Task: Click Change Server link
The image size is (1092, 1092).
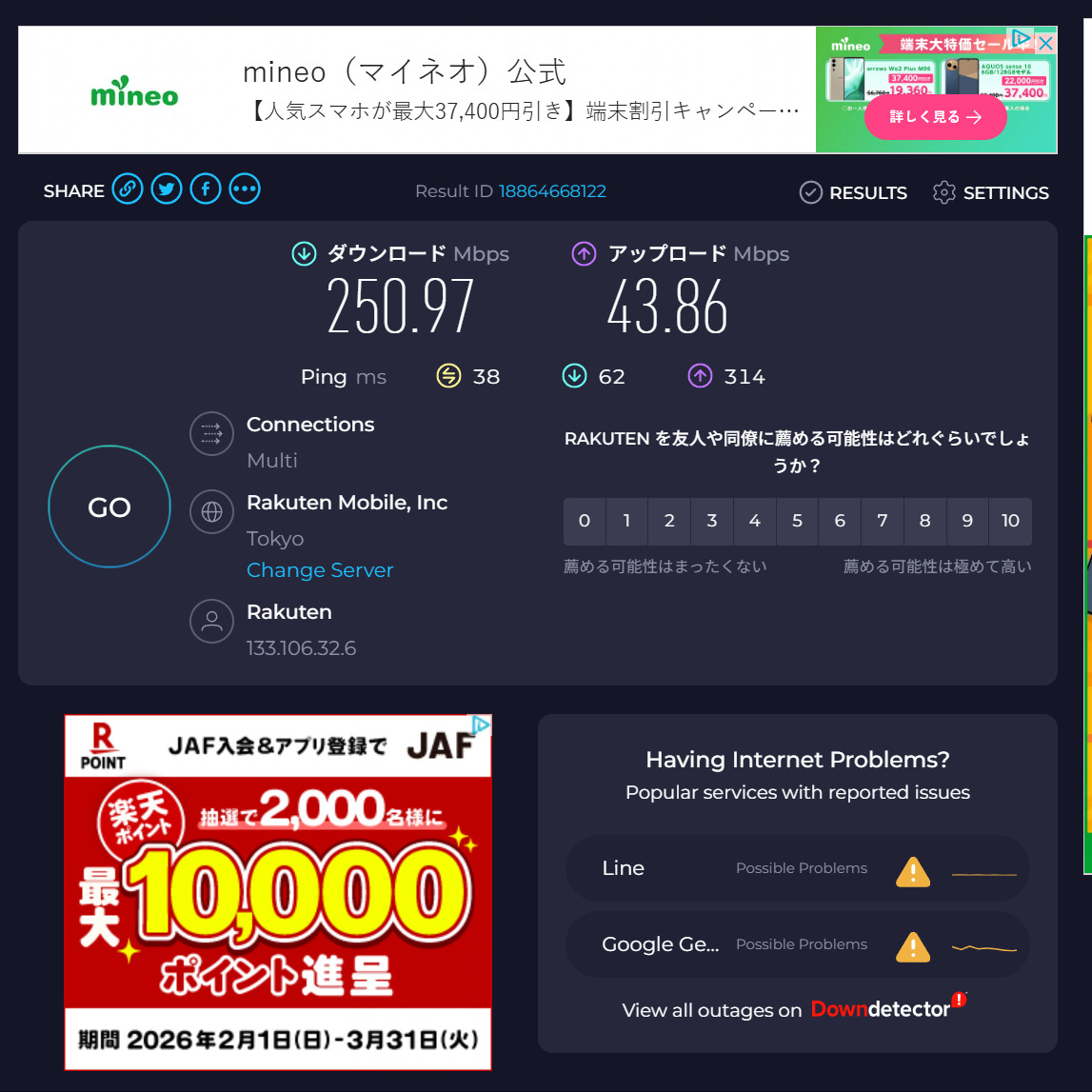Action: click(320, 569)
